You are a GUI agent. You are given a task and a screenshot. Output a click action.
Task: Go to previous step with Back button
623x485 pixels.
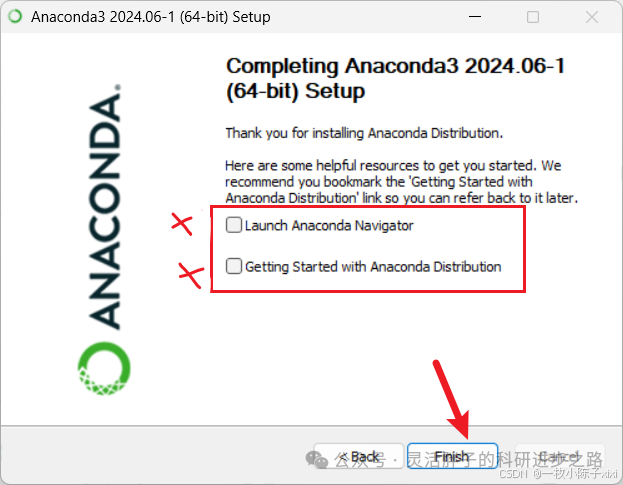point(359,456)
